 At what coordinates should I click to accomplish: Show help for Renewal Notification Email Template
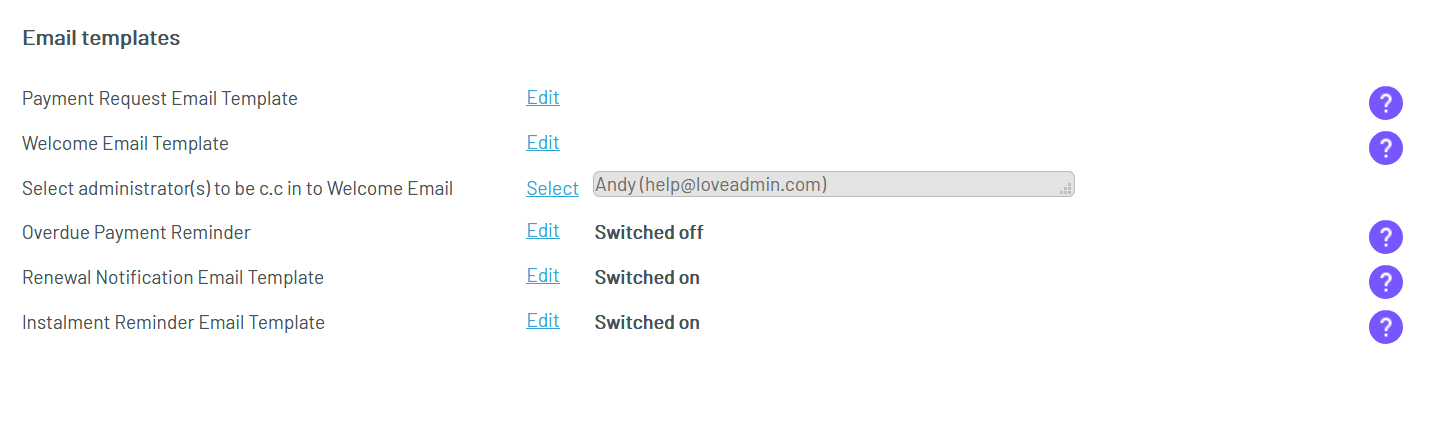1385,282
